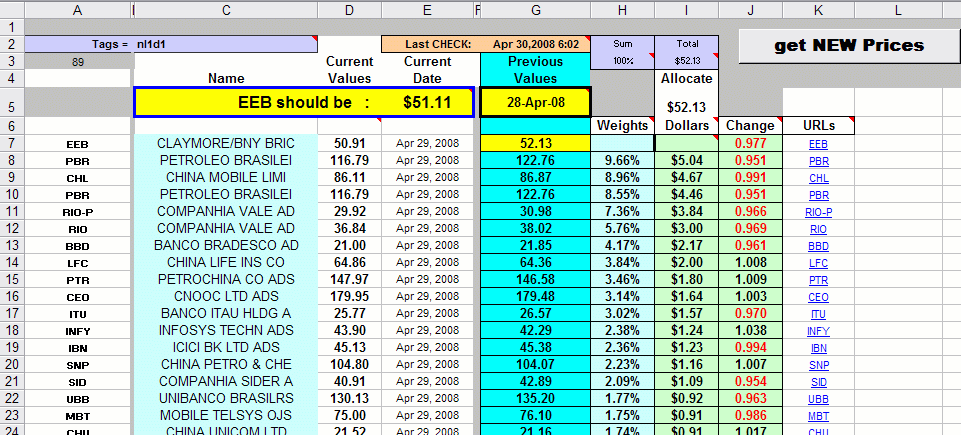This screenshot has width=961, height=435.
Task: Open the SNP URL link
Action: click(x=818, y=365)
